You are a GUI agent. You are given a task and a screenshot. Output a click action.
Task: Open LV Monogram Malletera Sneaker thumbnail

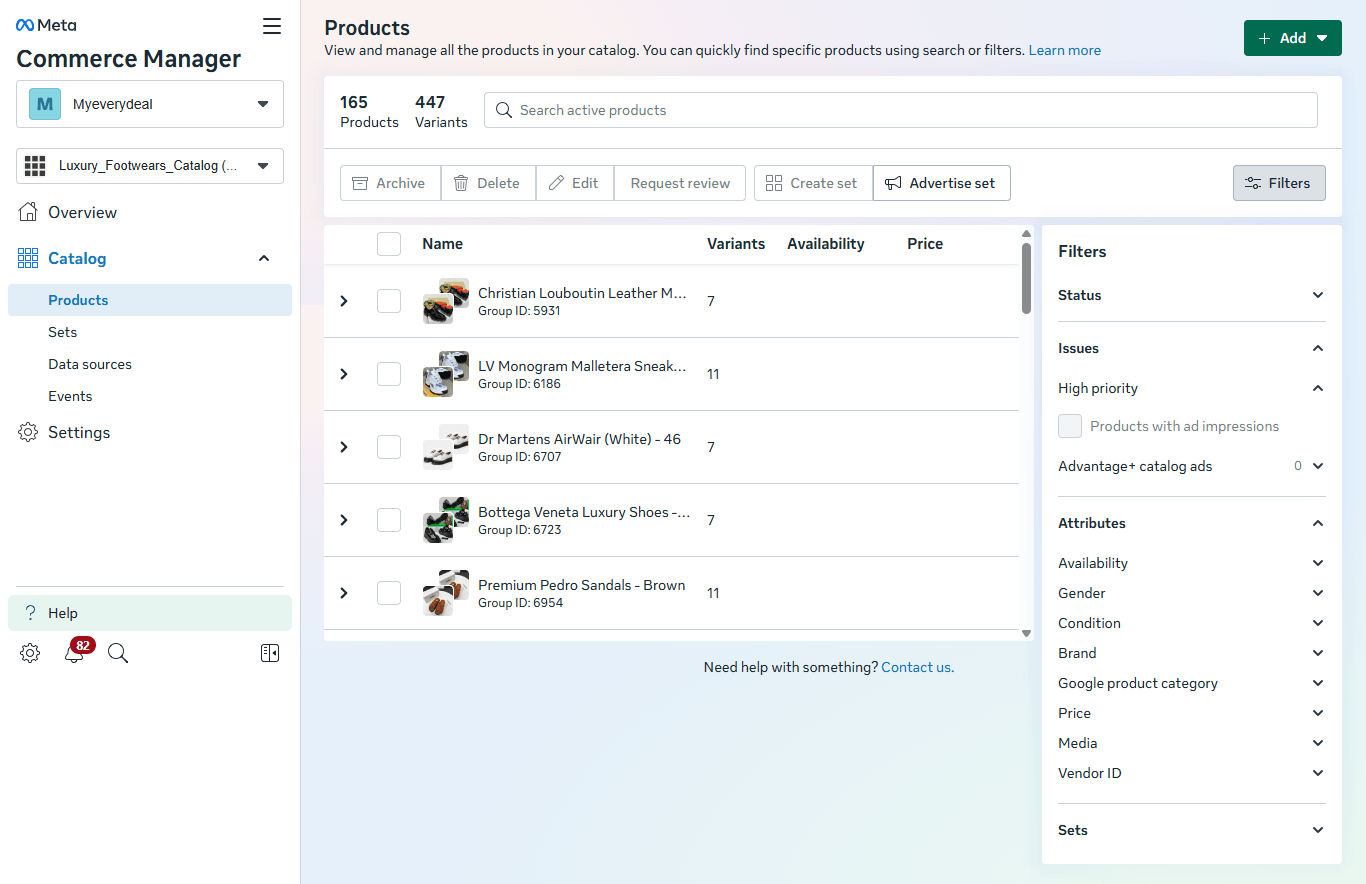[x=446, y=374]
